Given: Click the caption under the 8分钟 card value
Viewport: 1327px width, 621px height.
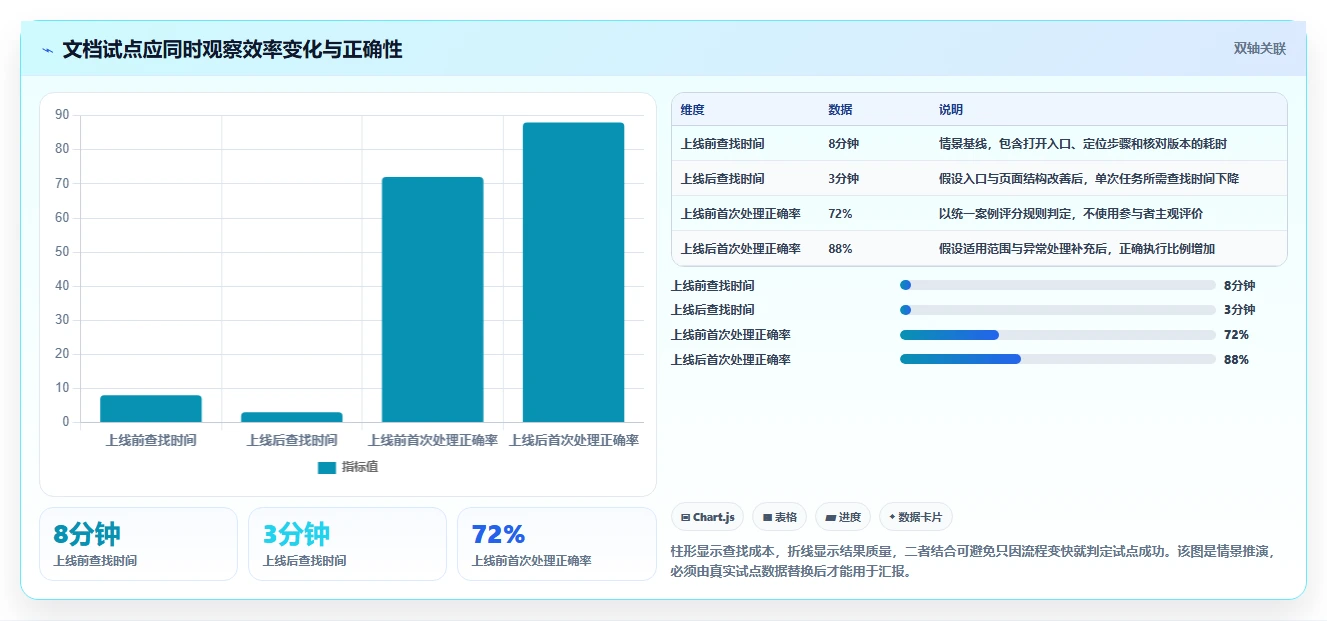Looking at the screenshot, I should tap(95, 561).
